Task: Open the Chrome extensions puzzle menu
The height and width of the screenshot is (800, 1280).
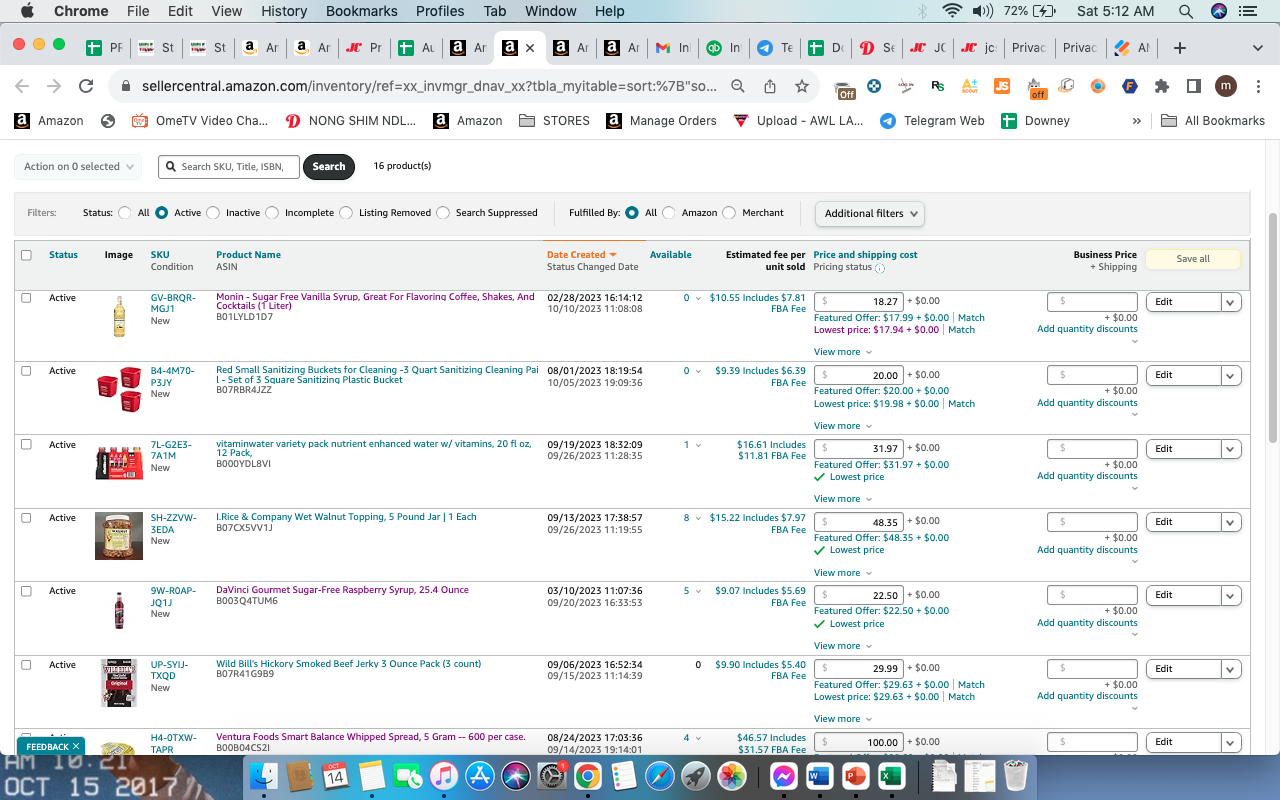Action: (x=1161, y=86)
